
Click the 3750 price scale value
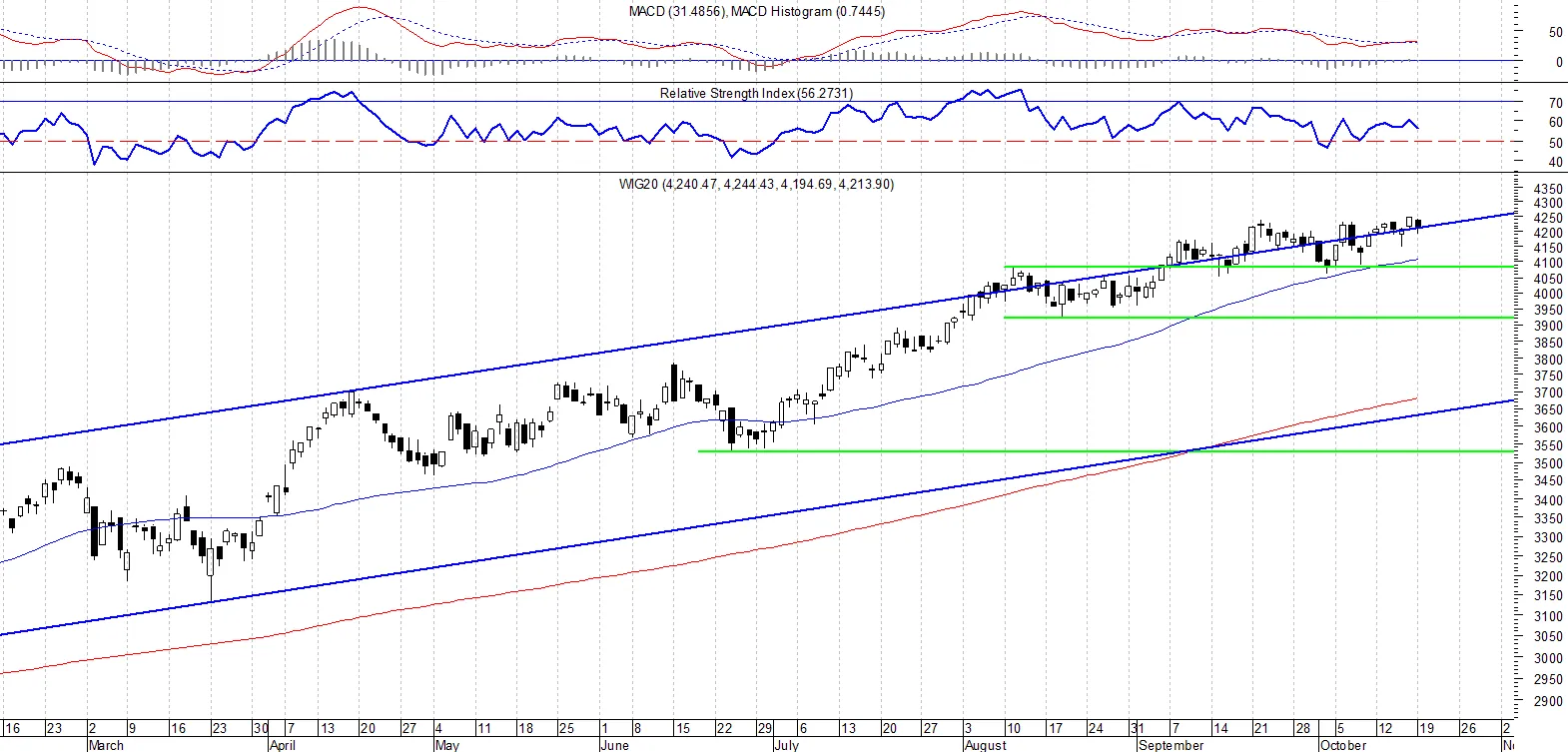(1548, 376)
